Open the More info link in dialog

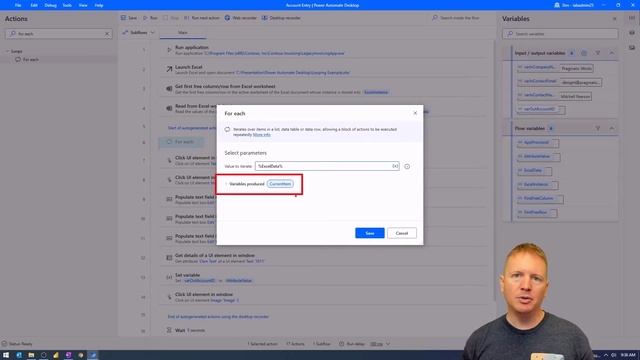tap(261, 135)
